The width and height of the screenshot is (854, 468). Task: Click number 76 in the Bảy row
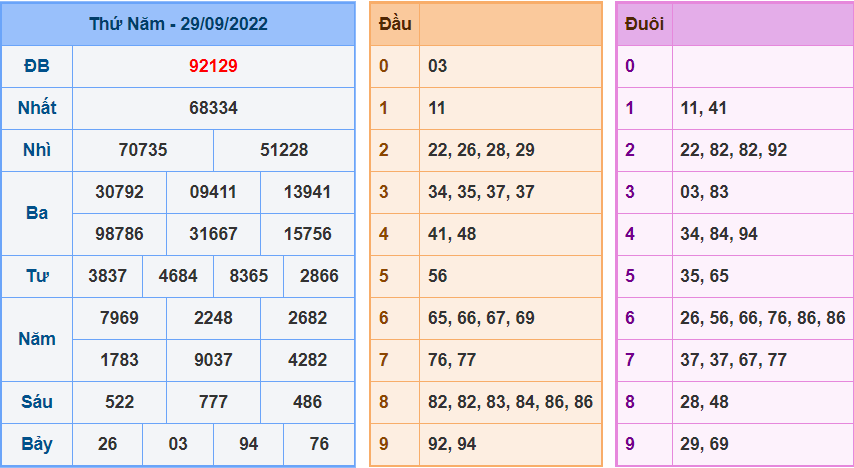319,444
